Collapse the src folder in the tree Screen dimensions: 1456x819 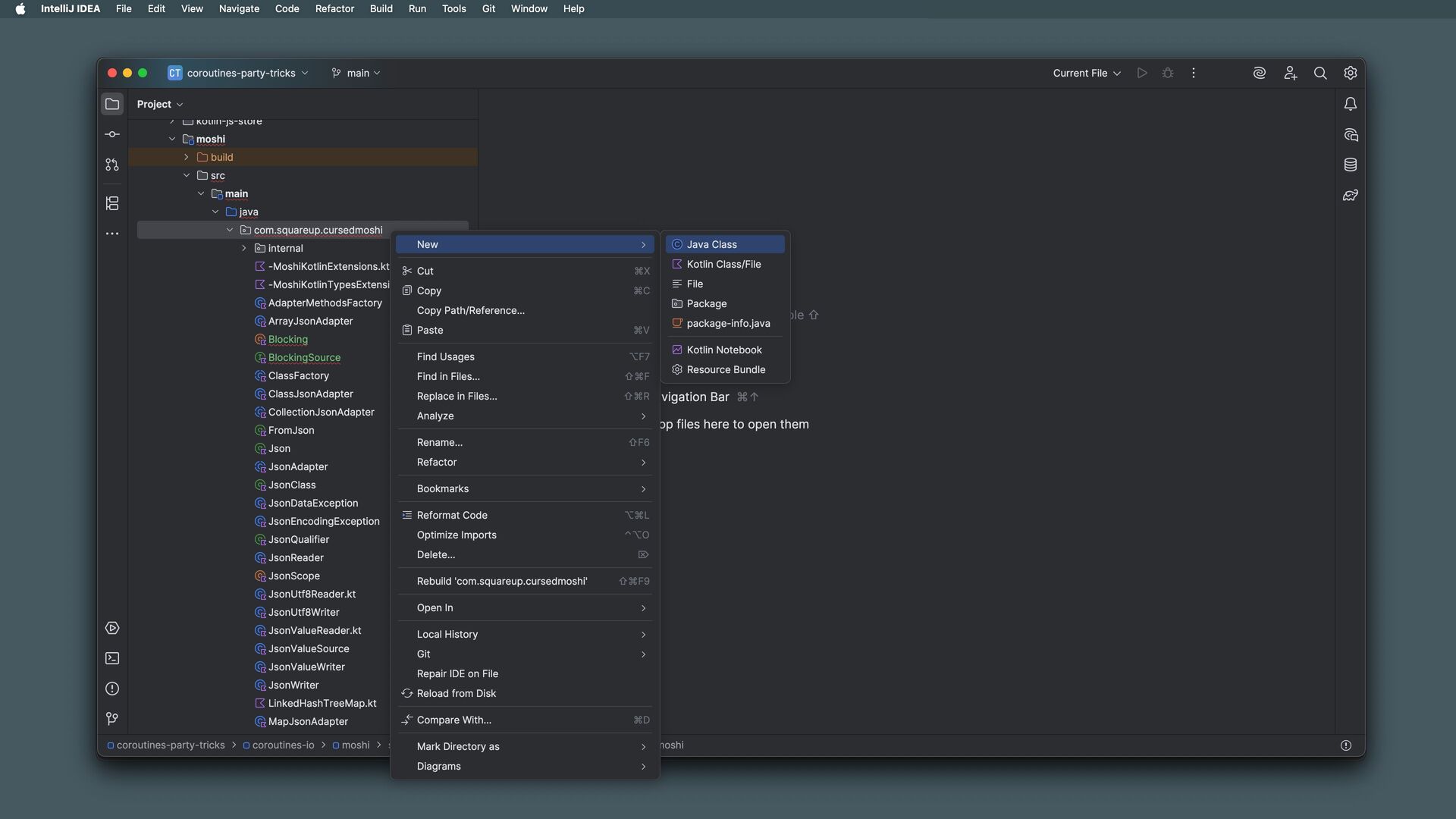point(187,175)
